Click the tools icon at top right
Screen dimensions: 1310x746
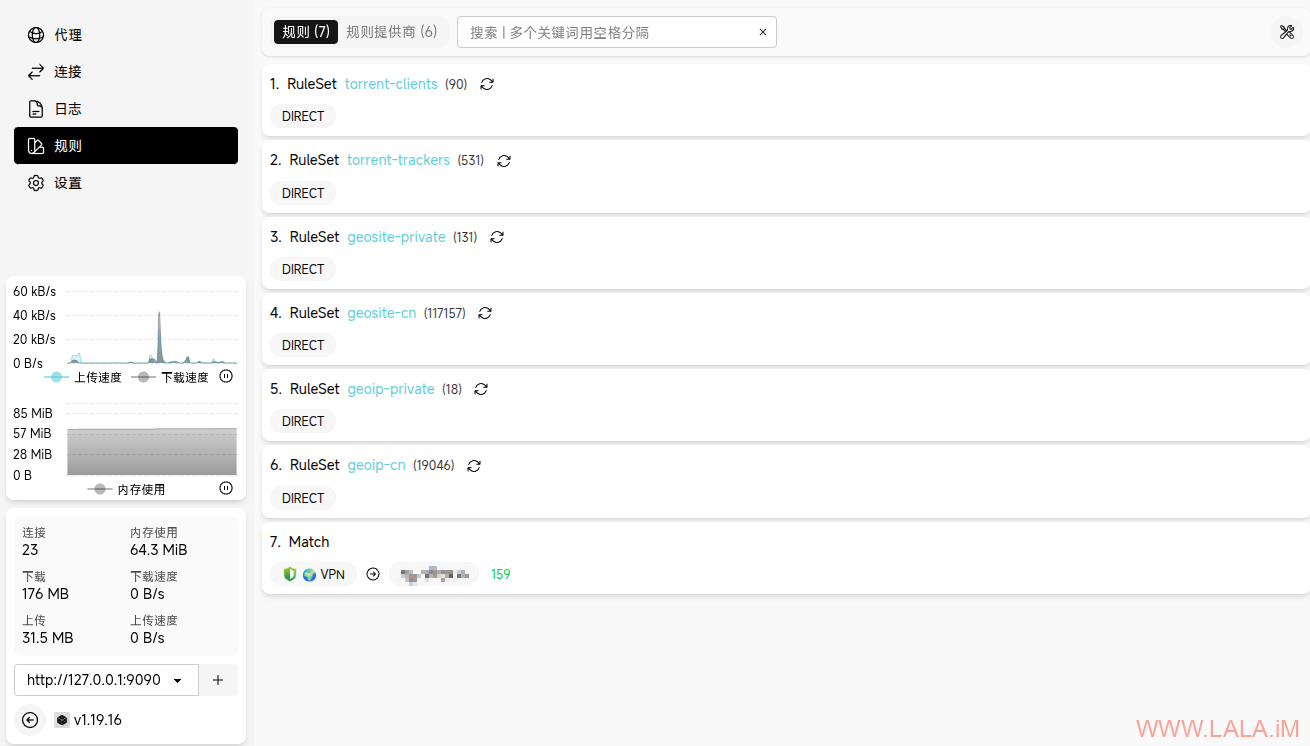(x=1286, y=32)
